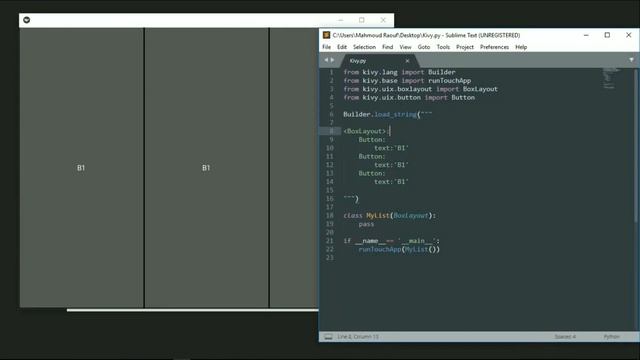The height and width of the screenshot is (360, 640).
Task: Go to next tab with right arrow
Action: pyautogui.click(x=332, y=60)
